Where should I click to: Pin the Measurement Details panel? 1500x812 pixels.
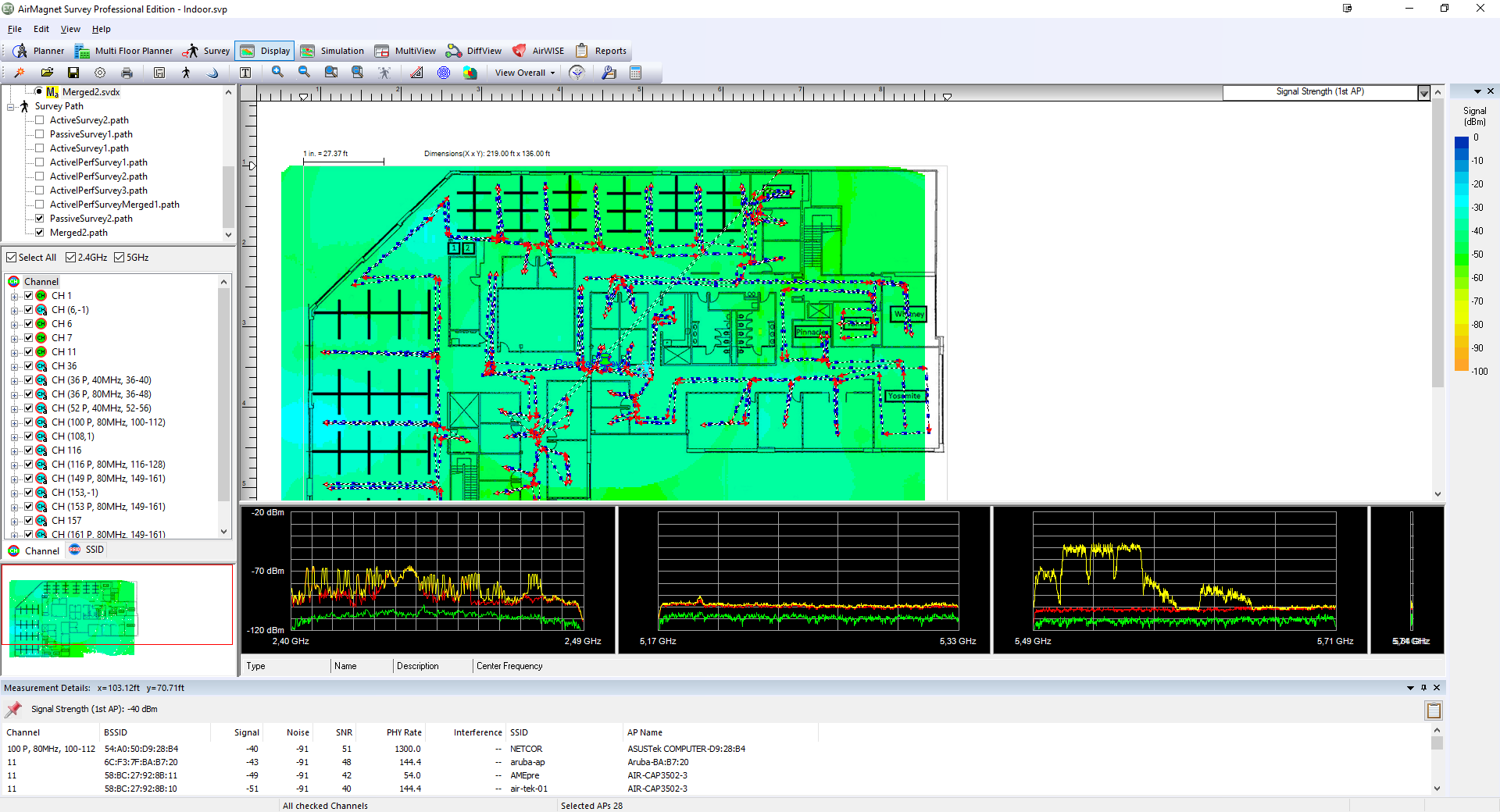coord(1423,688)
